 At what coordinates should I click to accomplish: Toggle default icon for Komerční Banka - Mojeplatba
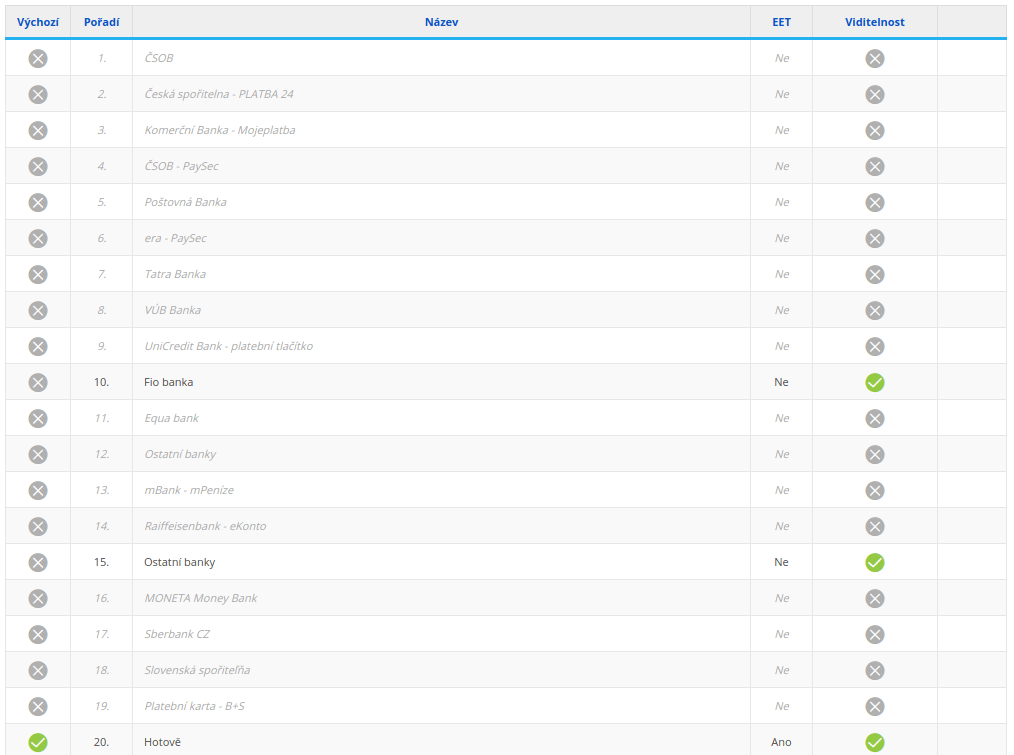38,131
